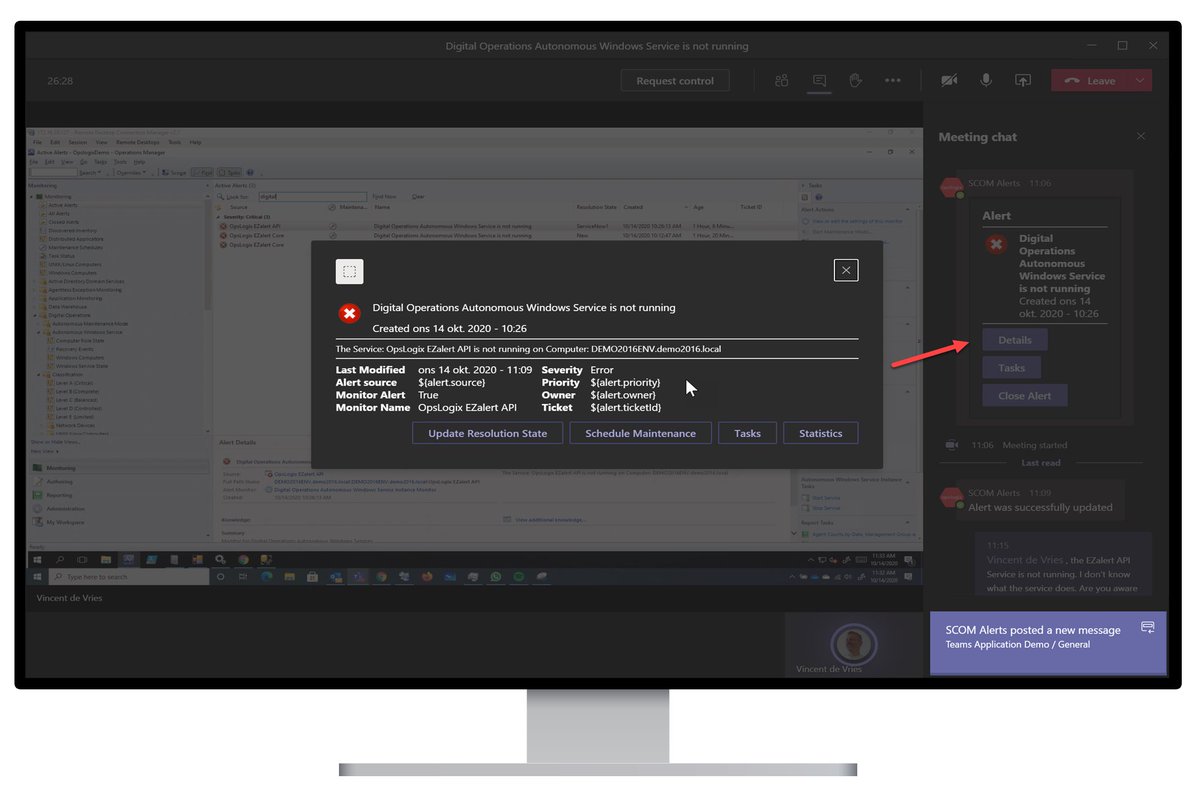Click Tasks button in chat alert card
The image size is (1200, 790).
(x=1011, y=368)
